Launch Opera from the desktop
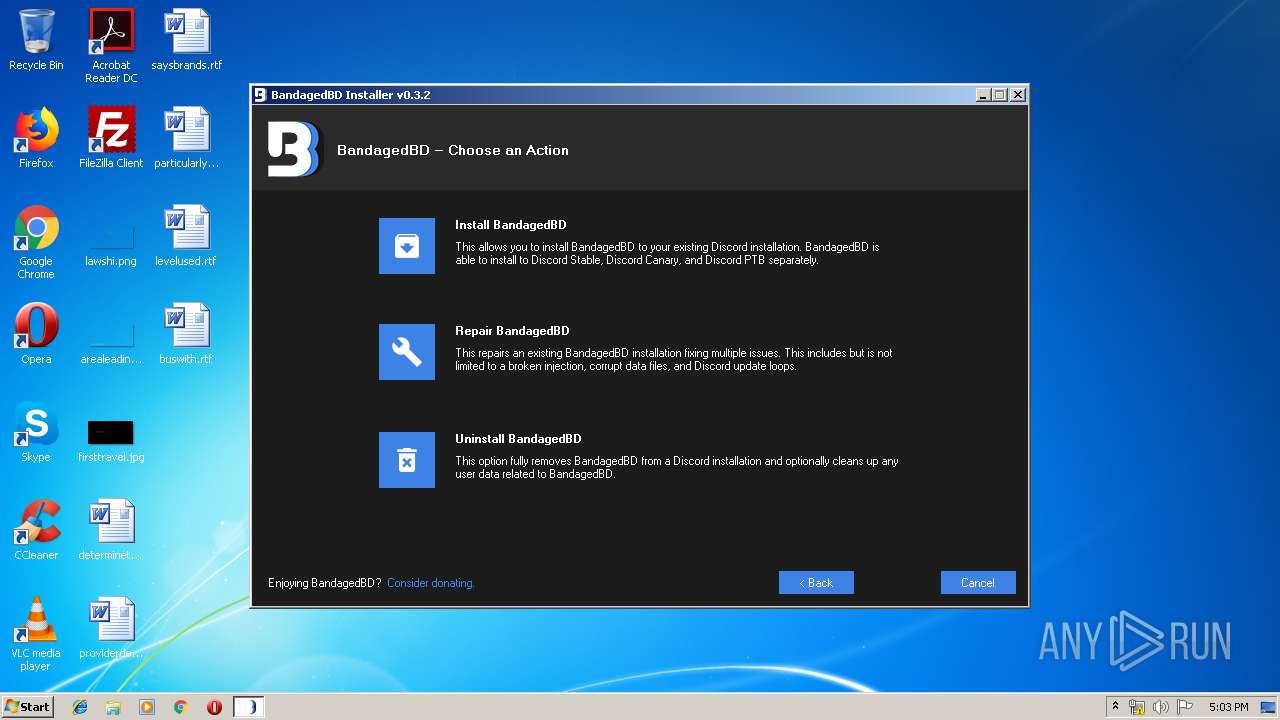Image resolution: width=1280 pixels, height=720 pixels. tap(36, 334)
